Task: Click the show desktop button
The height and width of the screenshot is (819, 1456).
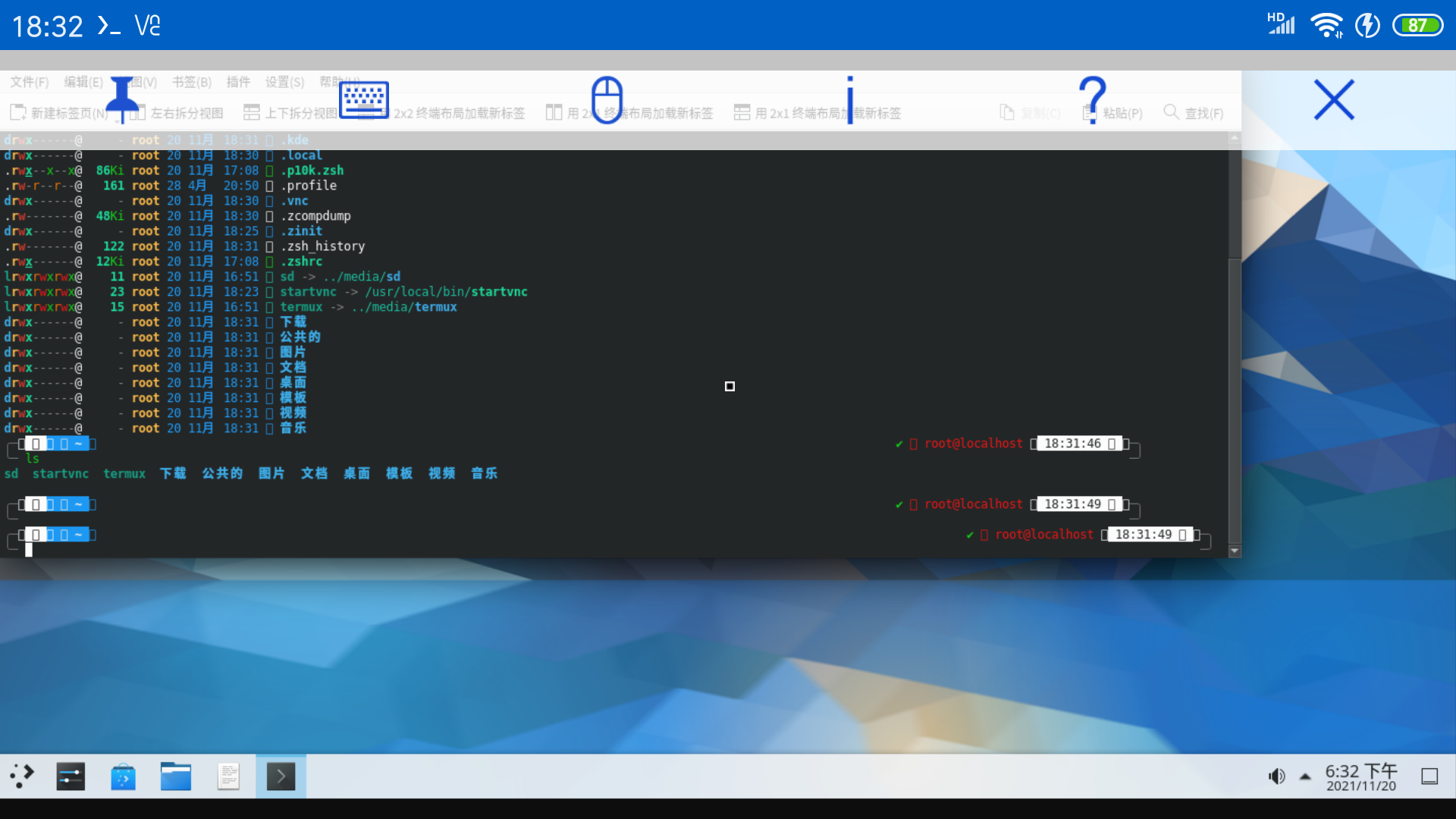Action: [x=1429, y=776]
